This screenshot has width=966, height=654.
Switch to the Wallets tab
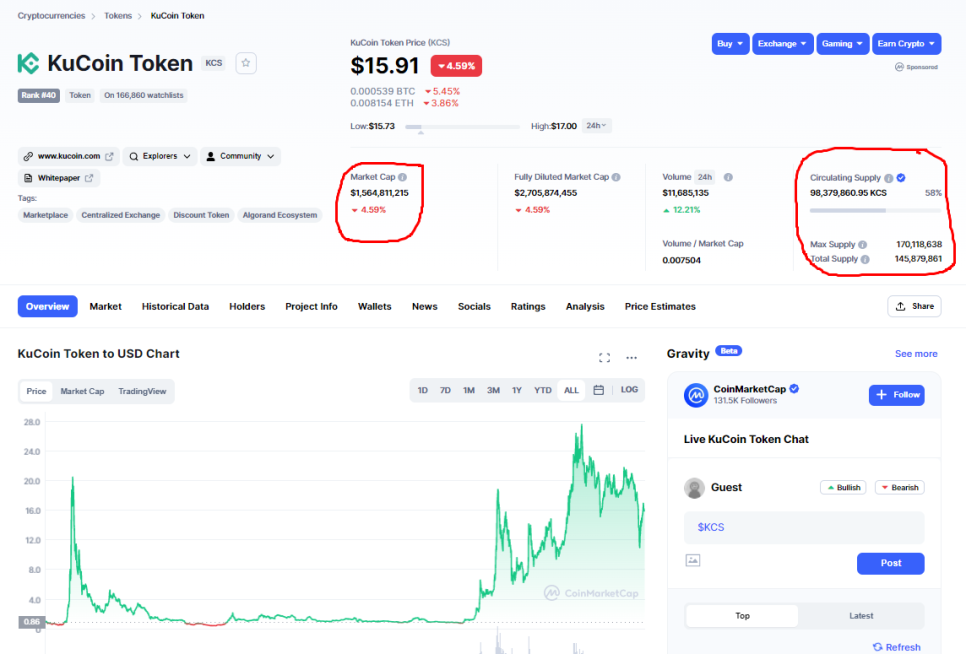pyautogui.click(x=375, y=307)
